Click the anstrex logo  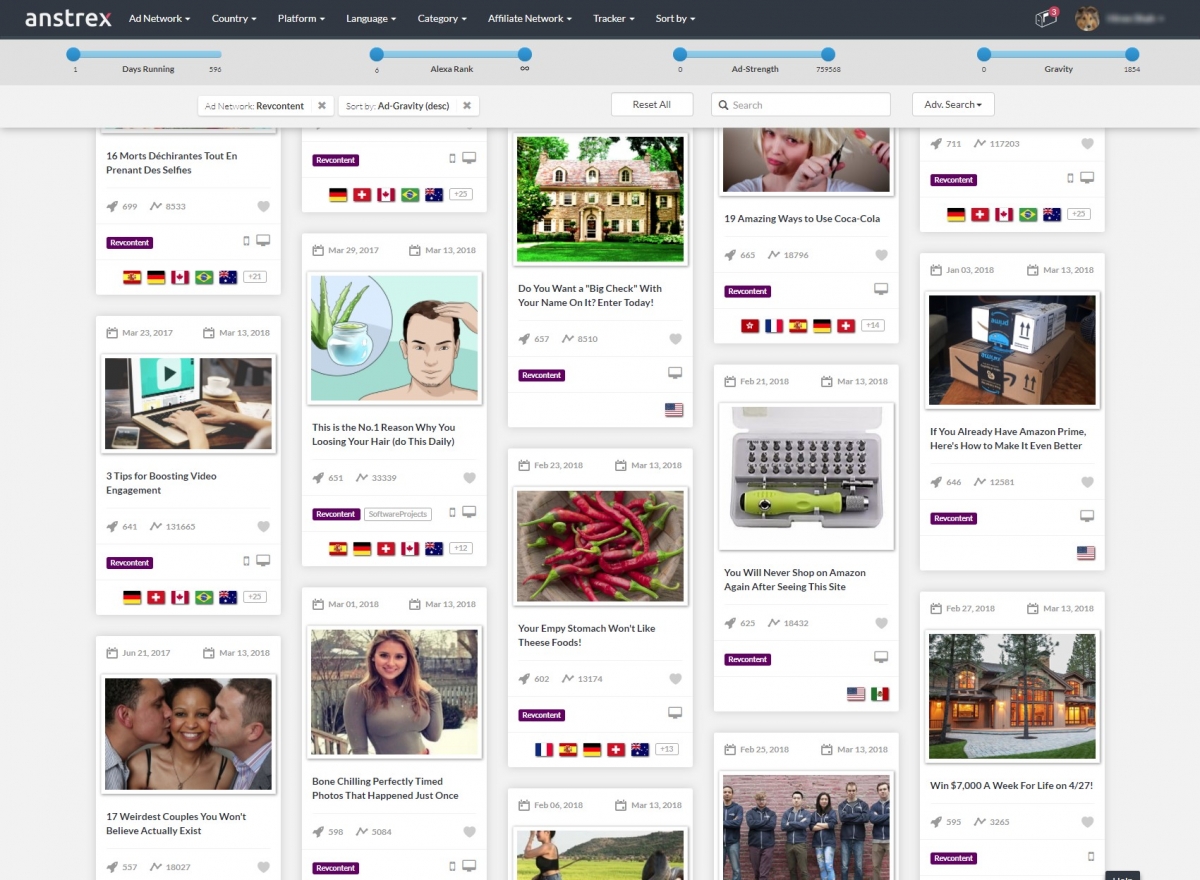click(x=66, y=18)
